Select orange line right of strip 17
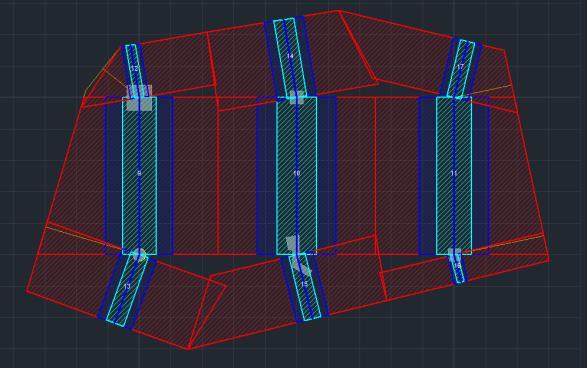This screenshot has width=587, height=368. click(489, 90)
